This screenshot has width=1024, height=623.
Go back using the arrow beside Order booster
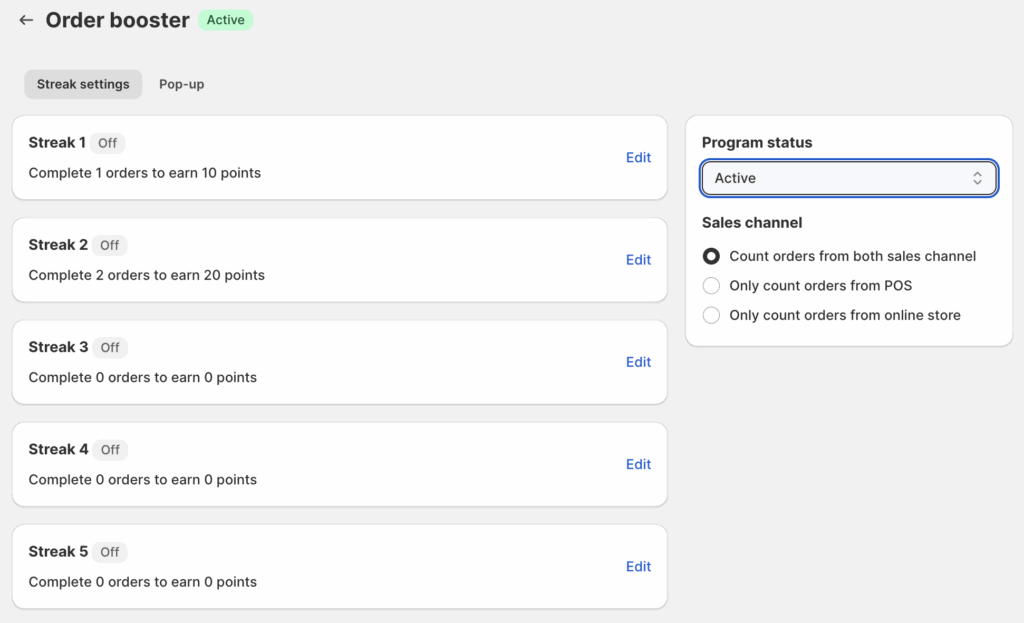(26, 20)
